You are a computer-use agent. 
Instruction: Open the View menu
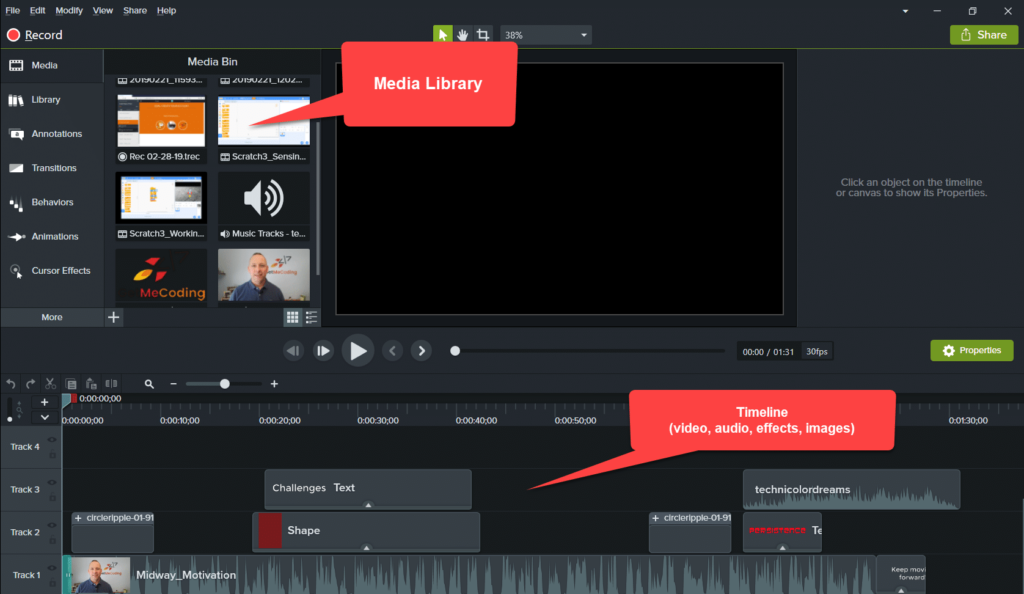click(x=103, y=10)
